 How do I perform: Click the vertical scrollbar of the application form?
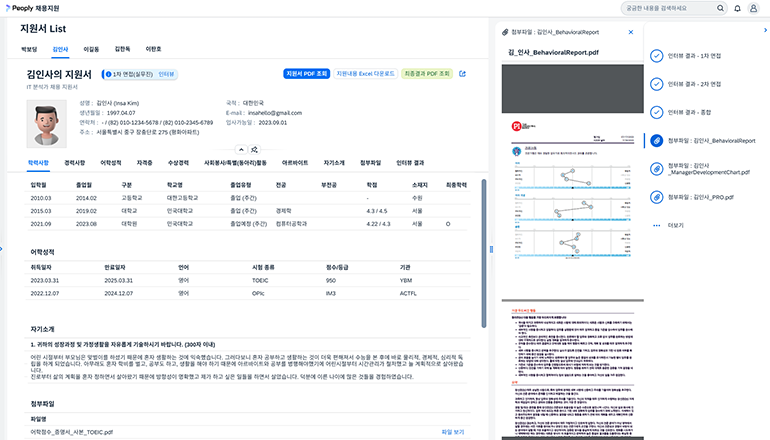(x=484, y=253)
